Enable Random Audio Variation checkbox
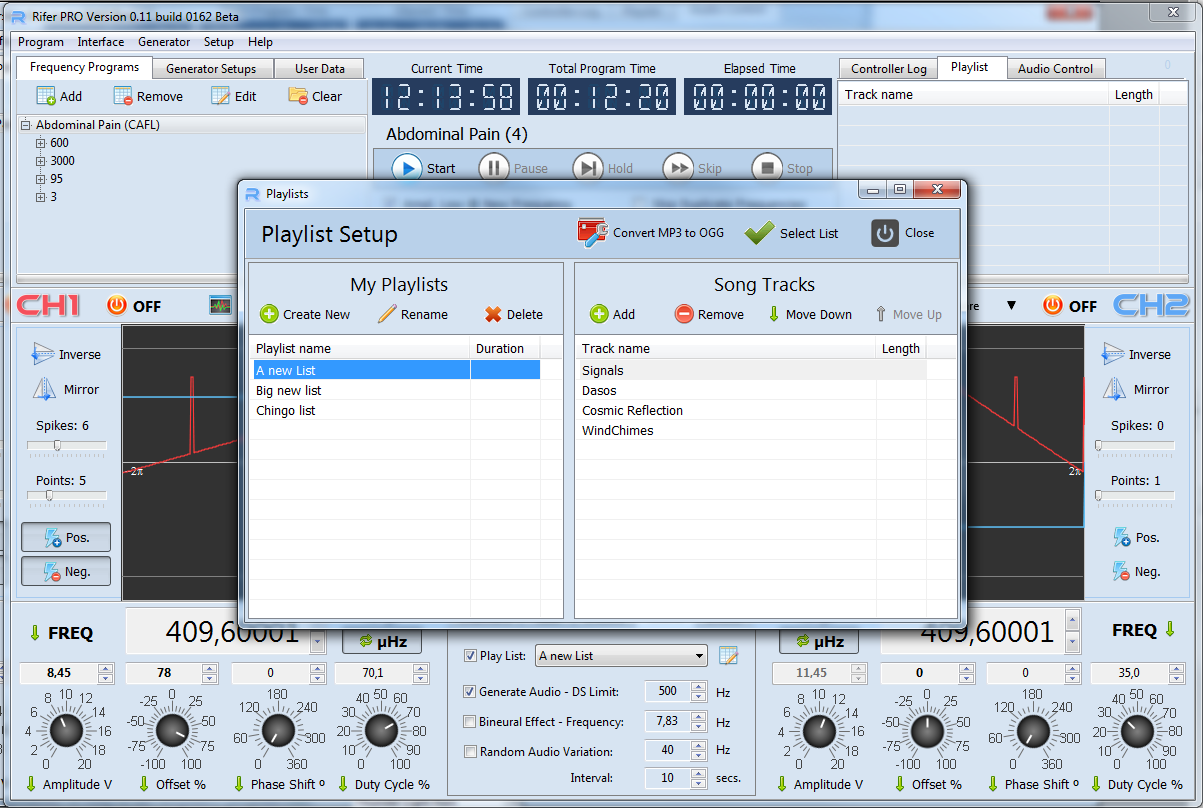 (471, 752)
